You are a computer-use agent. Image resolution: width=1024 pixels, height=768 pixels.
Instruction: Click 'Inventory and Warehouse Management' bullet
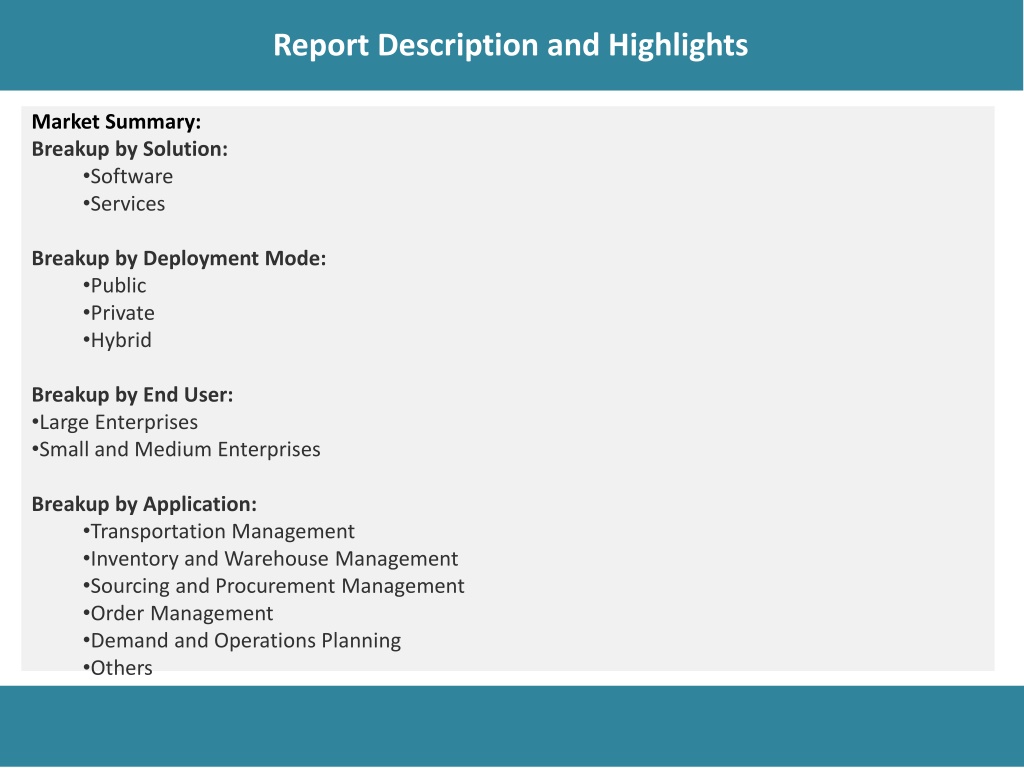tap(270, 559)
